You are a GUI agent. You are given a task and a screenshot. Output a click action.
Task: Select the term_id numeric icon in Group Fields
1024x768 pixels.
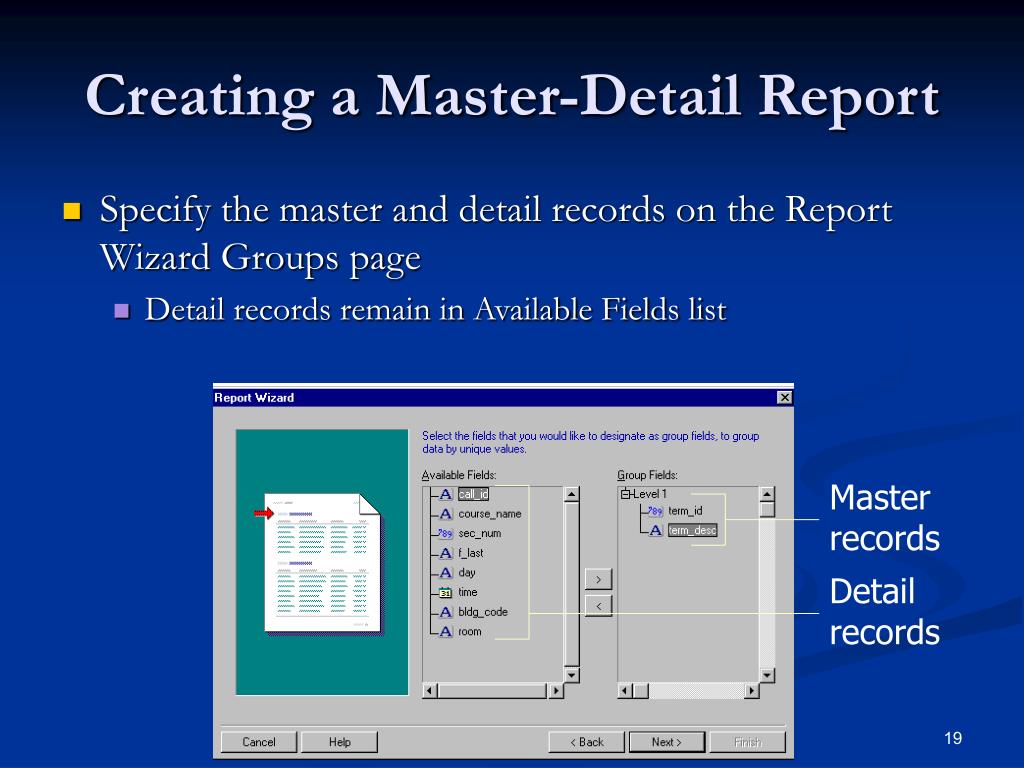(655, 511)
